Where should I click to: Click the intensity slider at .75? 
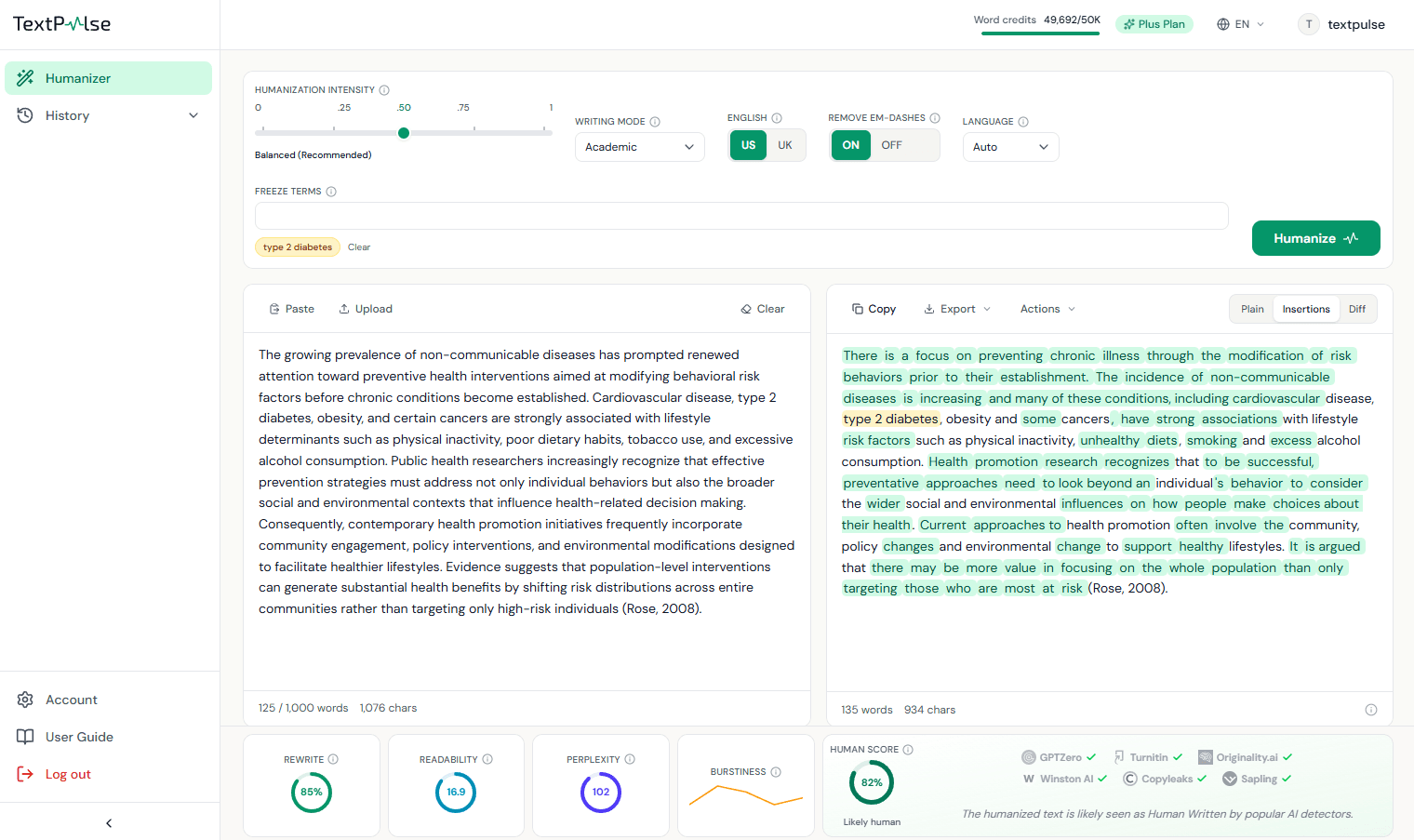pyautogui.click(x=475, y=132)
